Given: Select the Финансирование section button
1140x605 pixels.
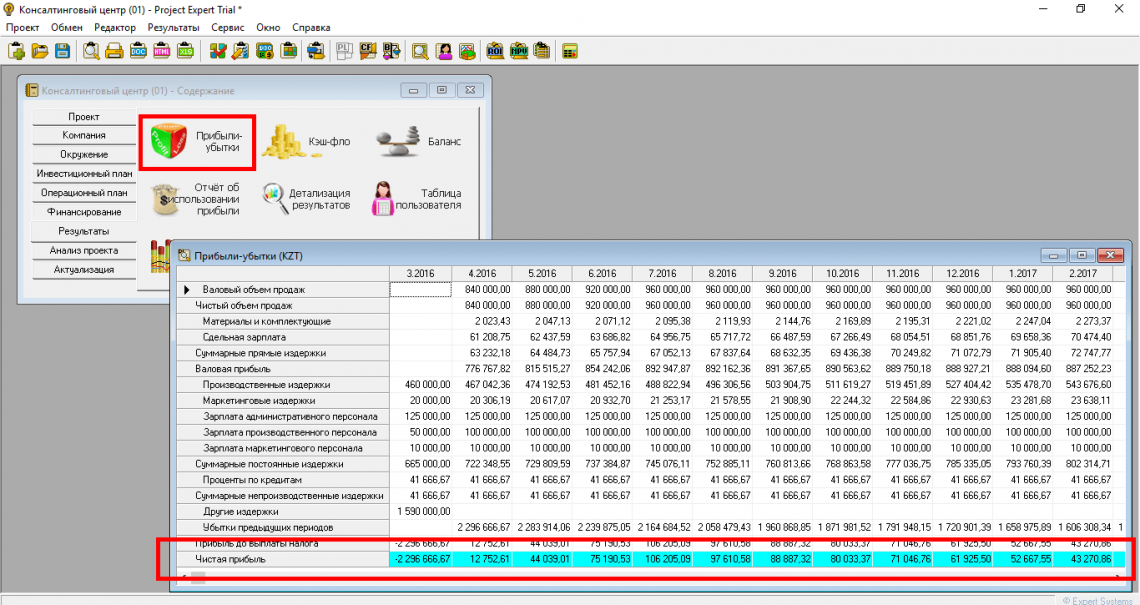Looking at the screenshot, I should pyautogui.click(x=84, y=212).
